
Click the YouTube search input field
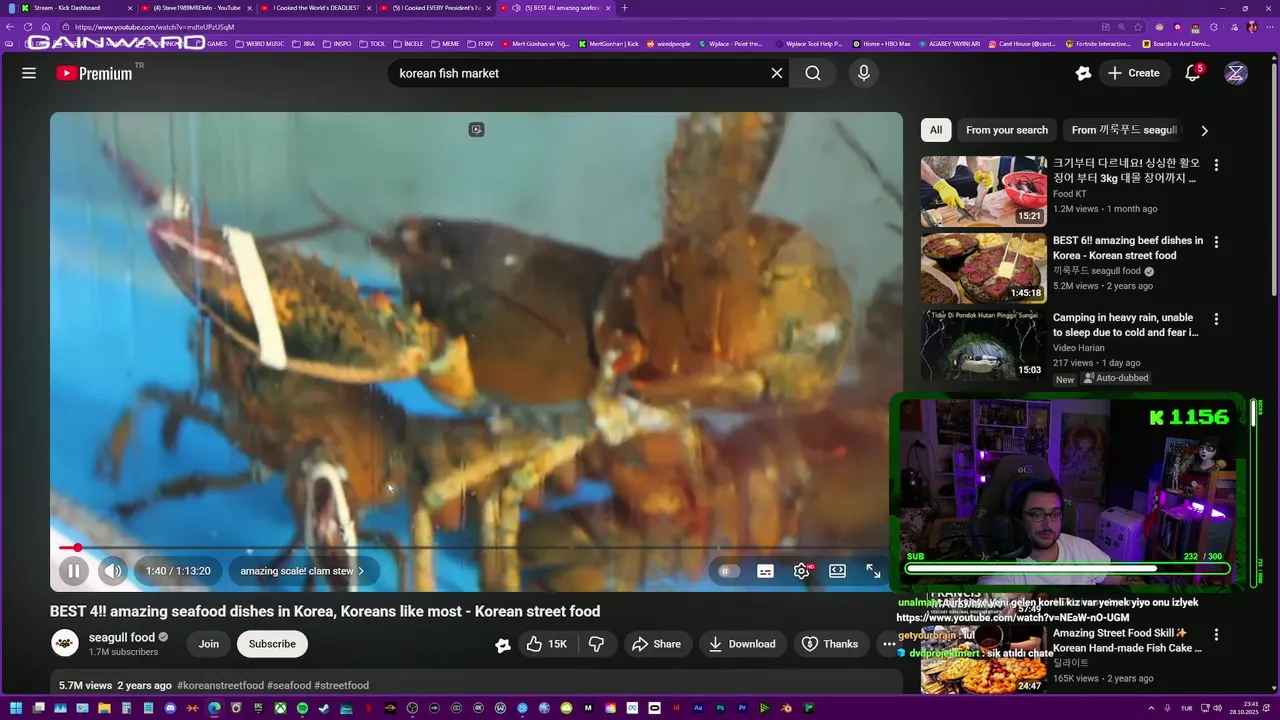(580, 73)
